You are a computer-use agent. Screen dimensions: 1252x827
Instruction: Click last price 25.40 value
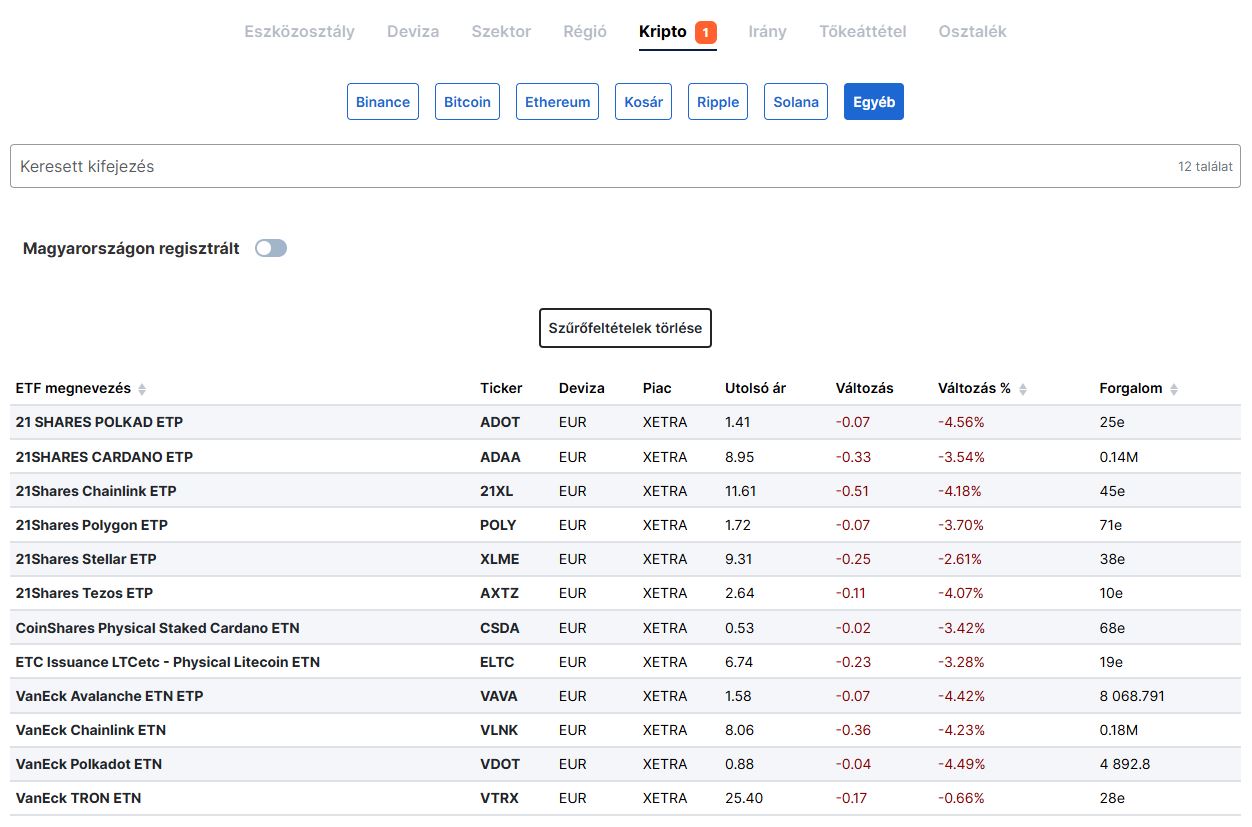click(x=744, y=798)
